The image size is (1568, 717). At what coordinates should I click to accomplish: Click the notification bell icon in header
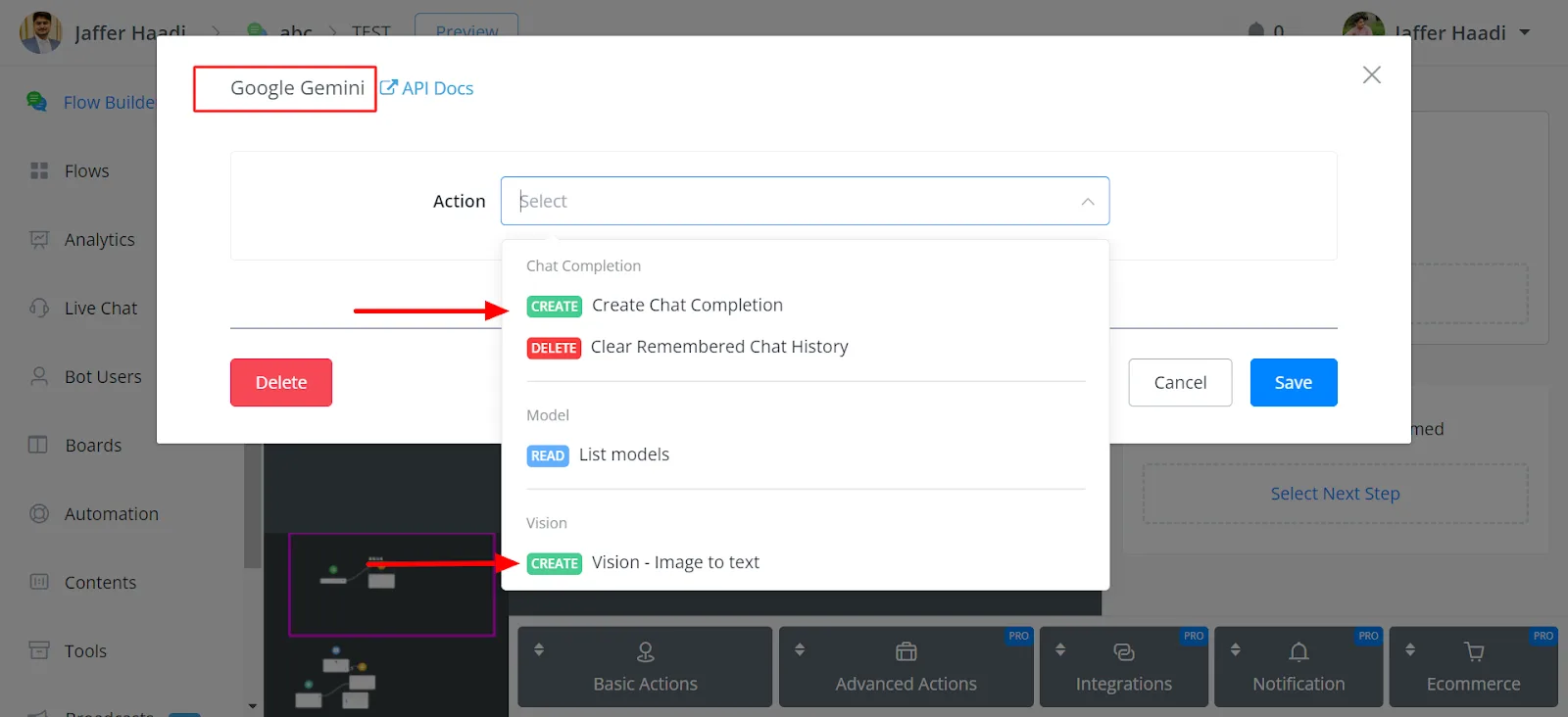(x=1256, y=31)
